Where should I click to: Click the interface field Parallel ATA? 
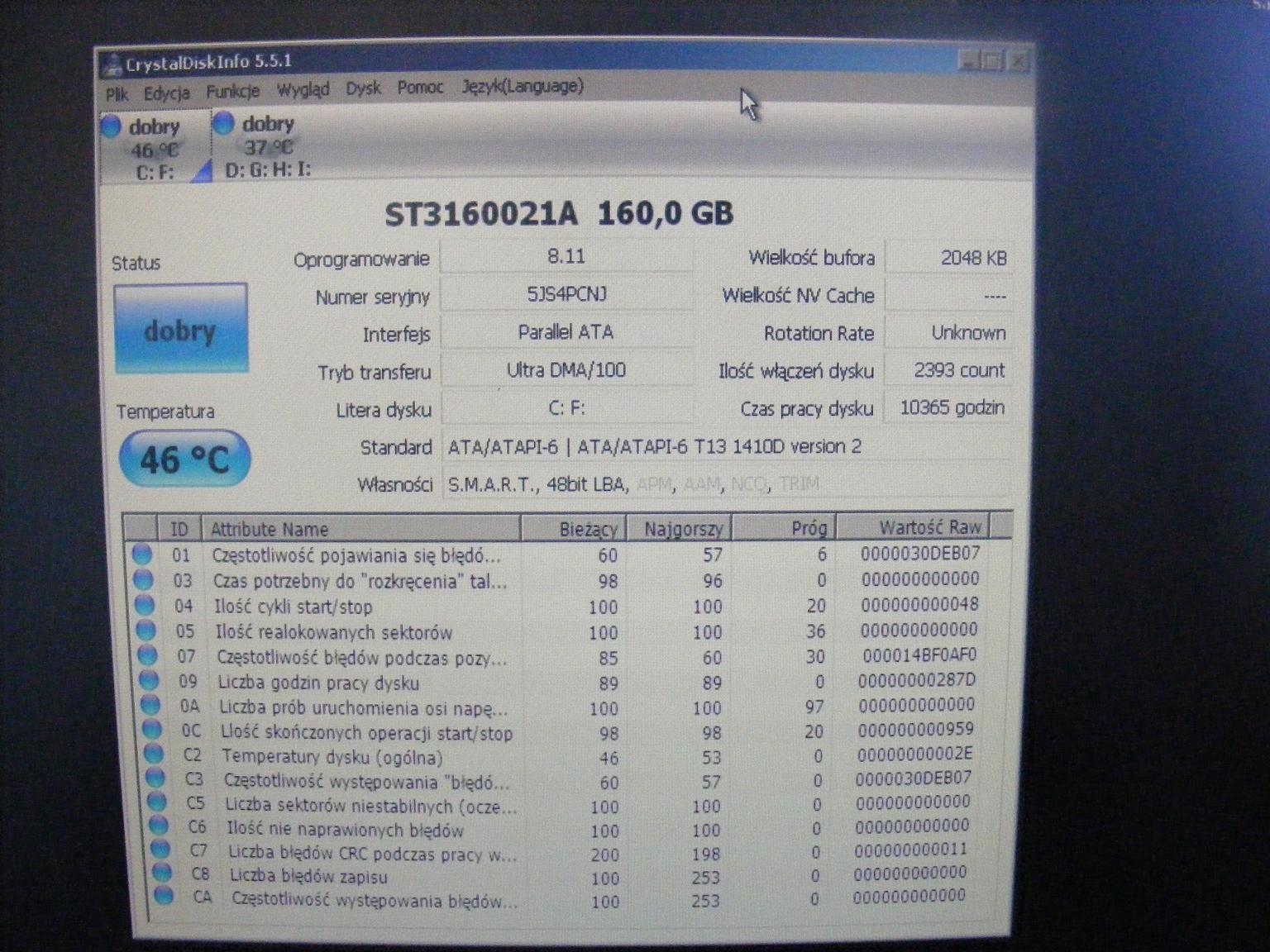[566, 332]
